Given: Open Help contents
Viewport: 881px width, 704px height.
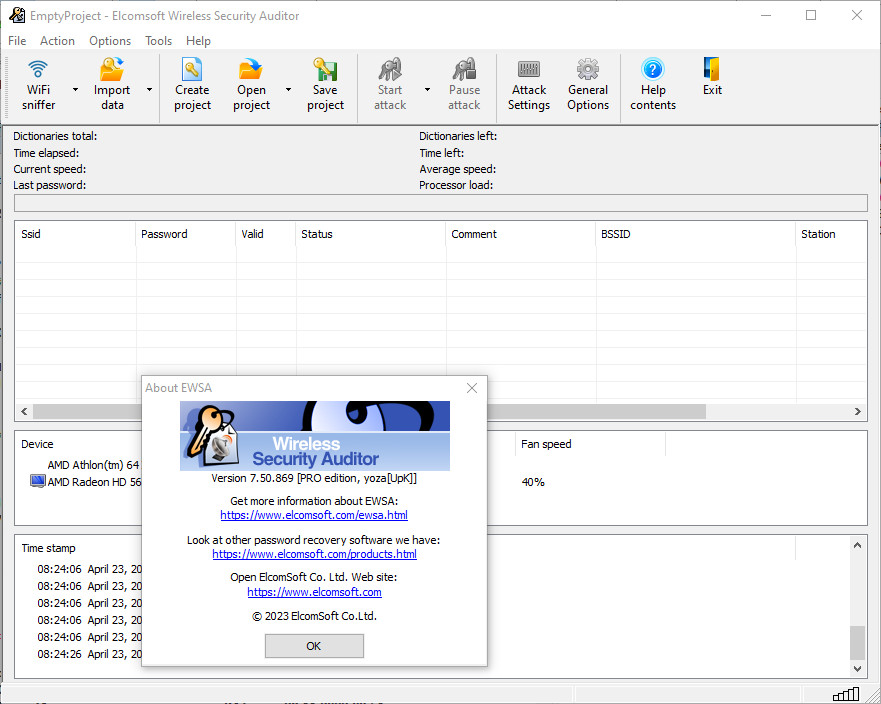Looking at the screenshot, I should click(653, 86).
